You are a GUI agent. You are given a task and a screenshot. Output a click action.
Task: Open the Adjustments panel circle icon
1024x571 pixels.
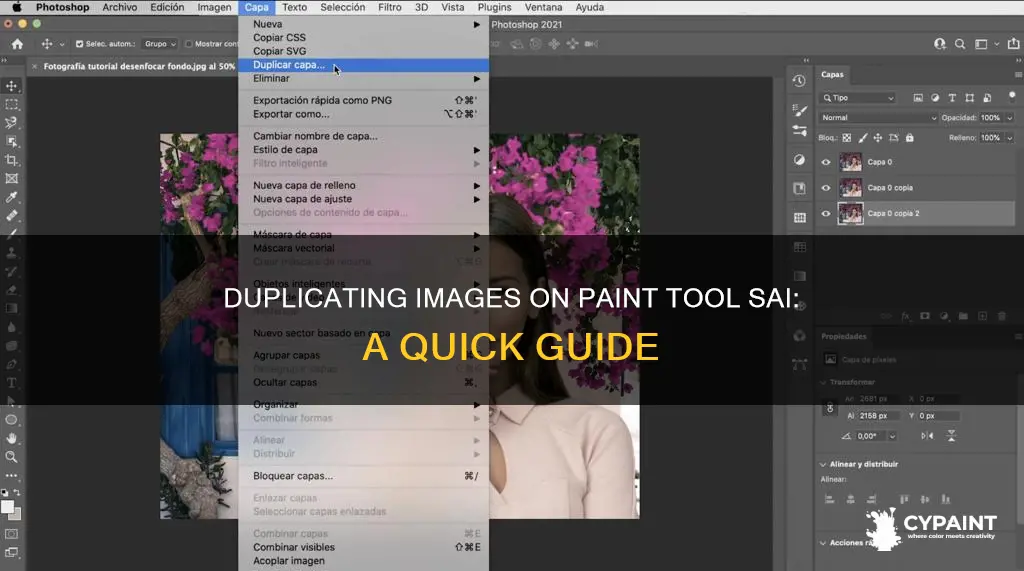pyautogui.click(x=799, y=160)
